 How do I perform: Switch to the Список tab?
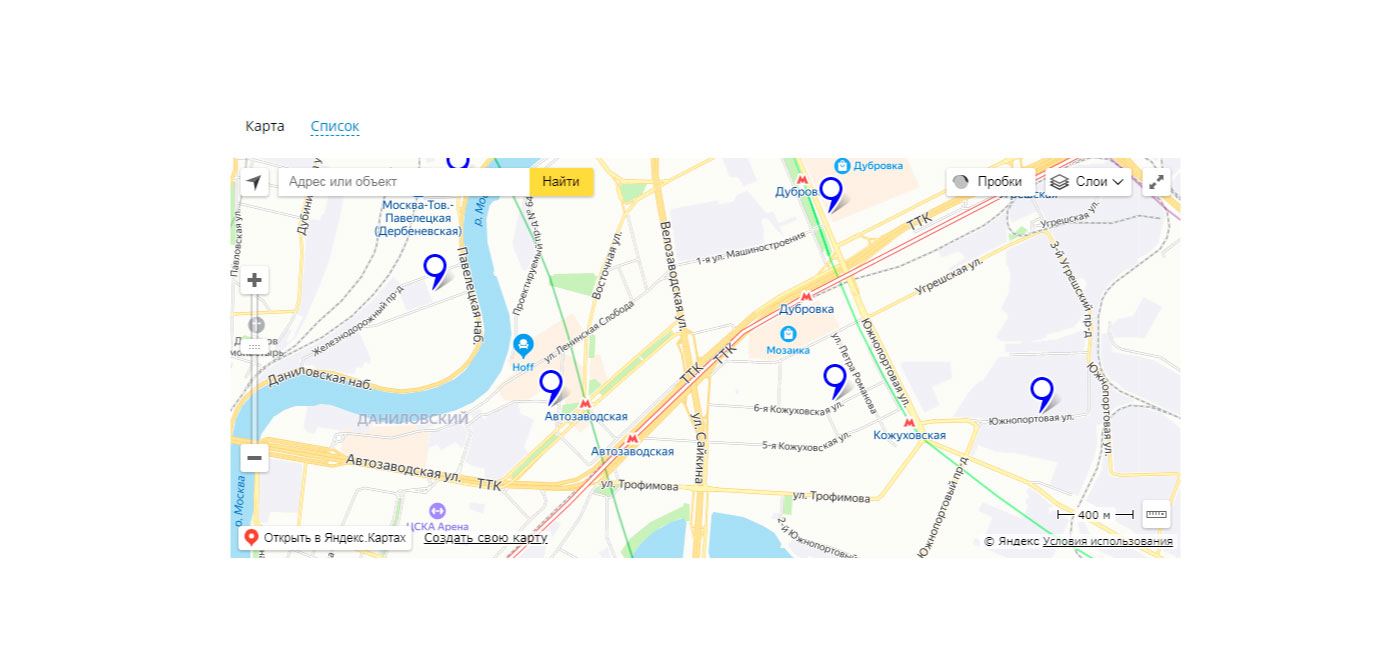(x=335, y=126)
